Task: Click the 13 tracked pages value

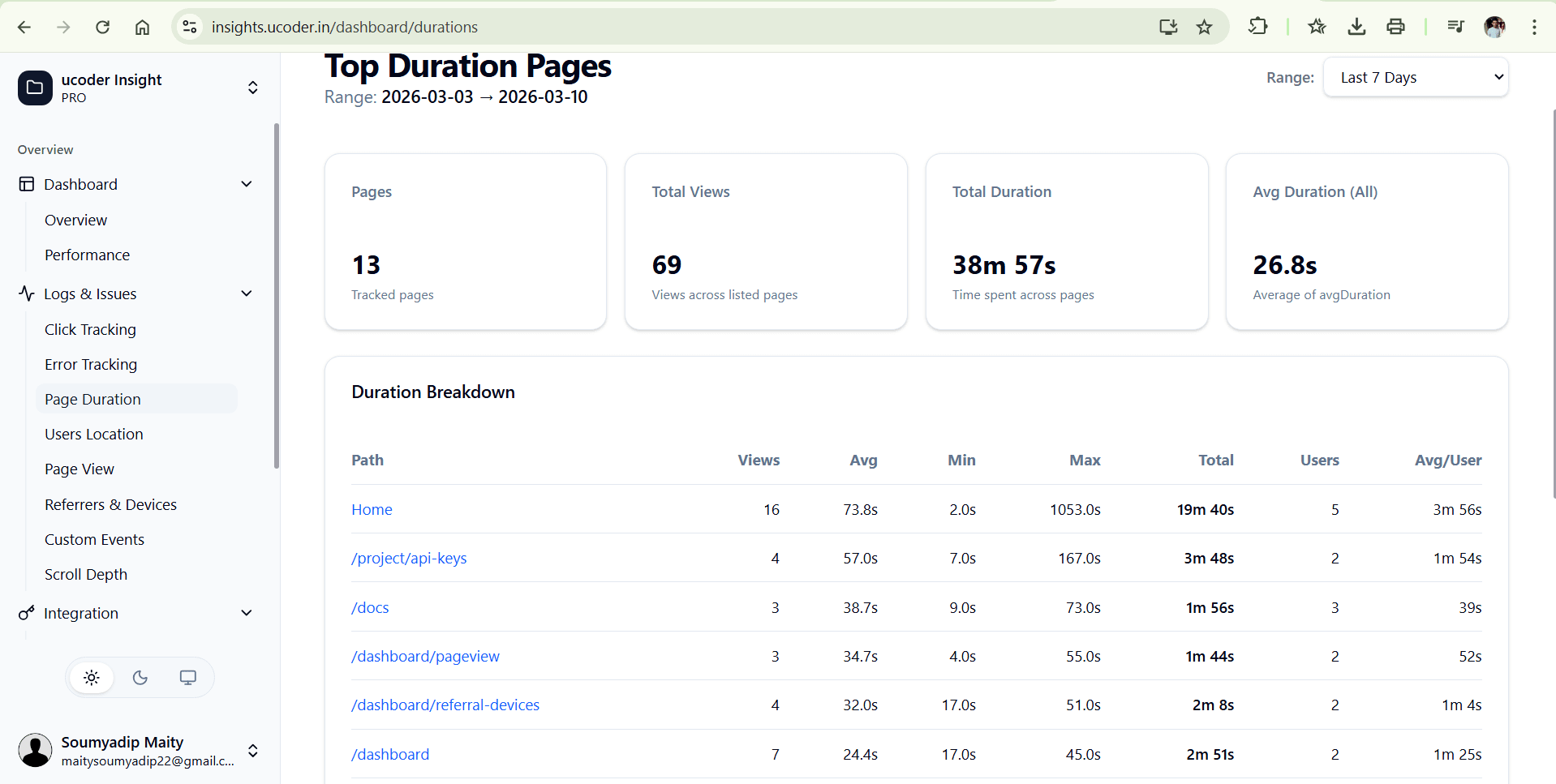Action: tap(366, 264)
